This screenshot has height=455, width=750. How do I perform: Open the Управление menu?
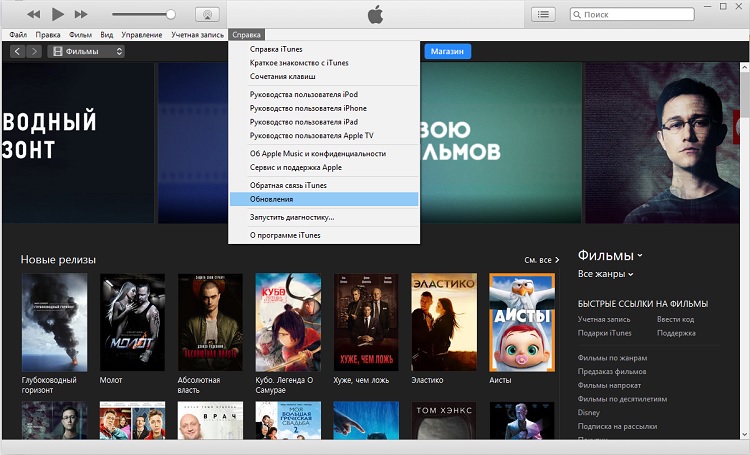coord(142,35)
